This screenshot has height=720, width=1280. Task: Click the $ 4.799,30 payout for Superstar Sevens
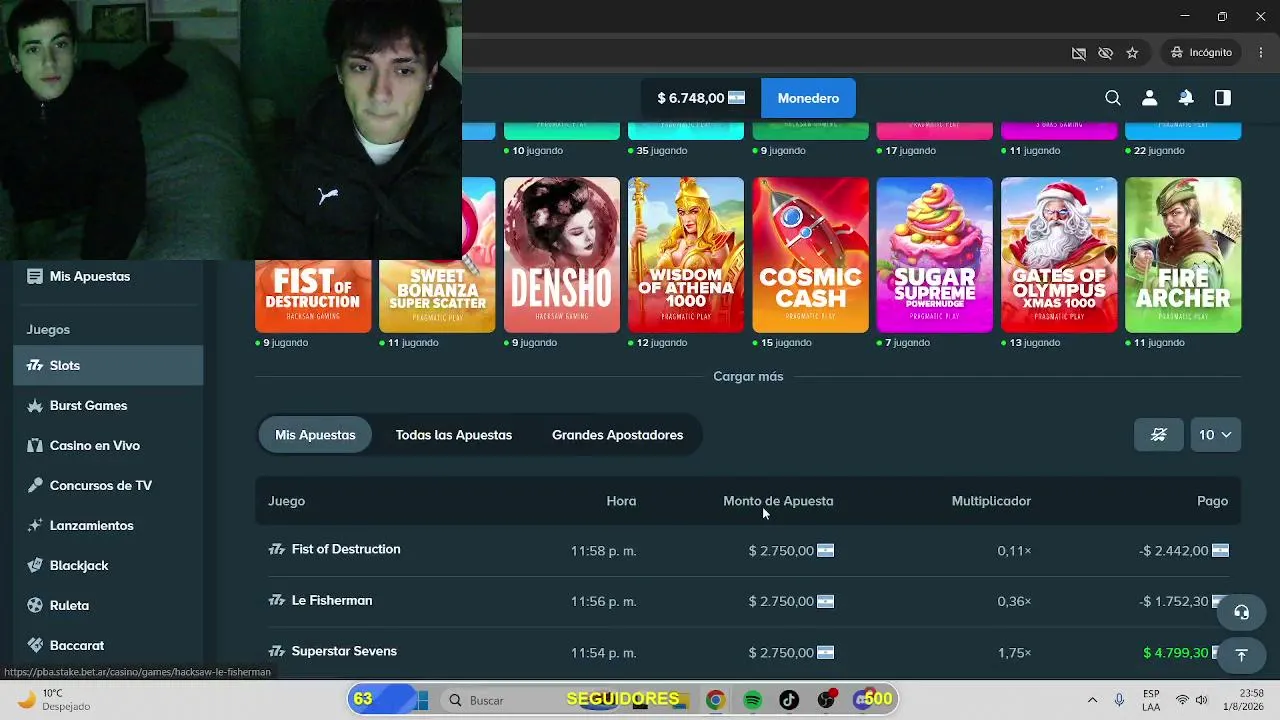click(1175, 653)
